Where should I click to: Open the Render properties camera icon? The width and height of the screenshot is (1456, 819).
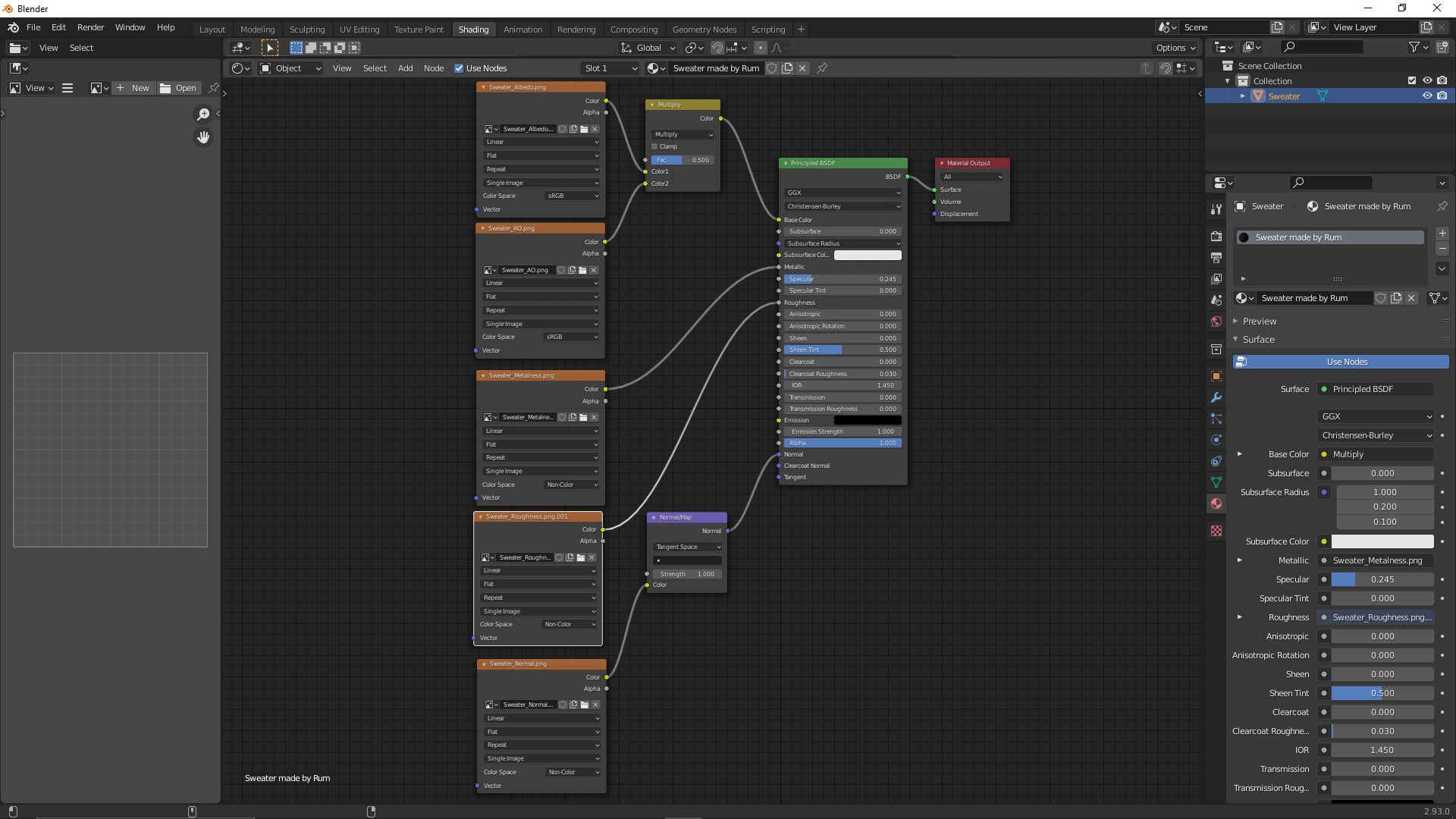pos(1216,237)
